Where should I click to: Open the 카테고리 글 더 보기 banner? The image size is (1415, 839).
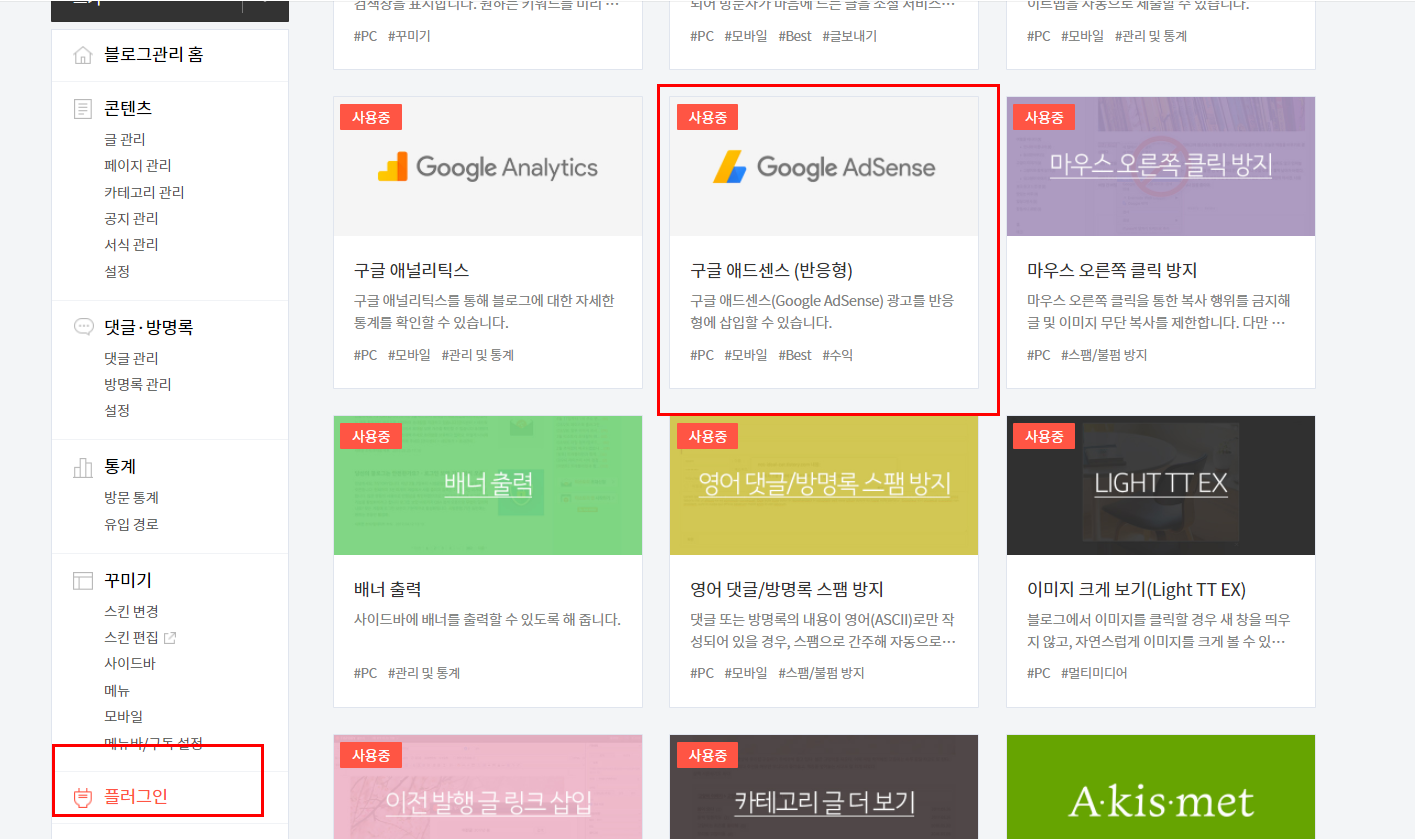[824, 787]
